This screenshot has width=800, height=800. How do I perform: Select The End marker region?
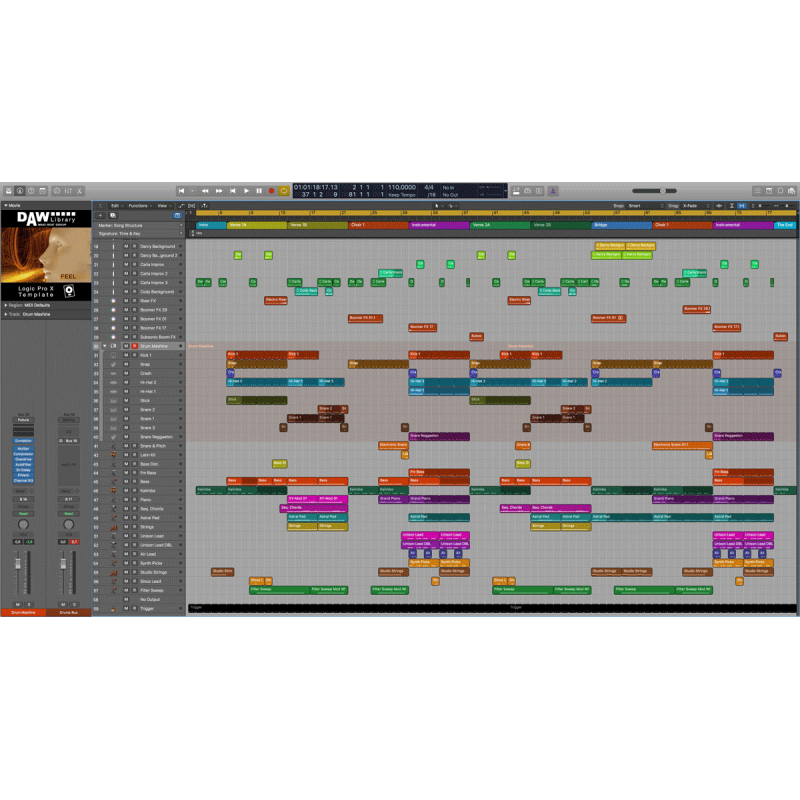pyautogui.click(x=785, y=225)
